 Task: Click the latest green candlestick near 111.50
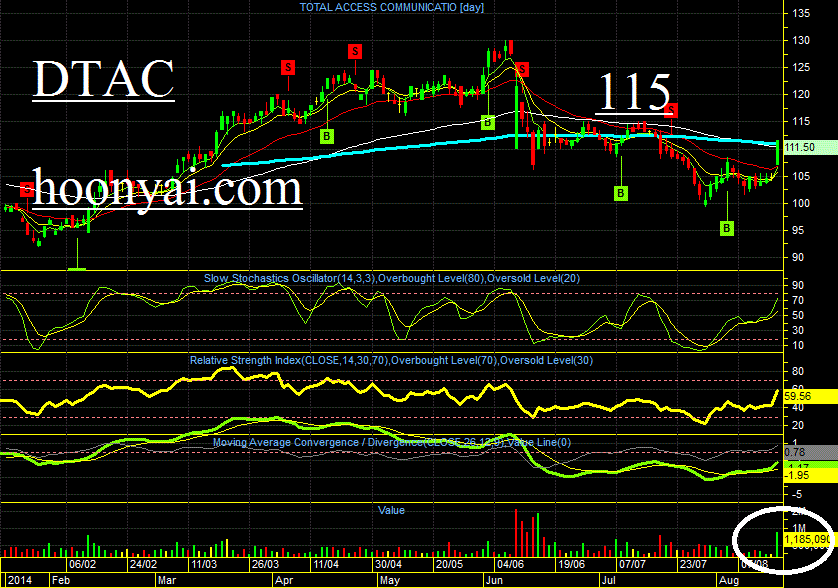[x=777, y=152]
